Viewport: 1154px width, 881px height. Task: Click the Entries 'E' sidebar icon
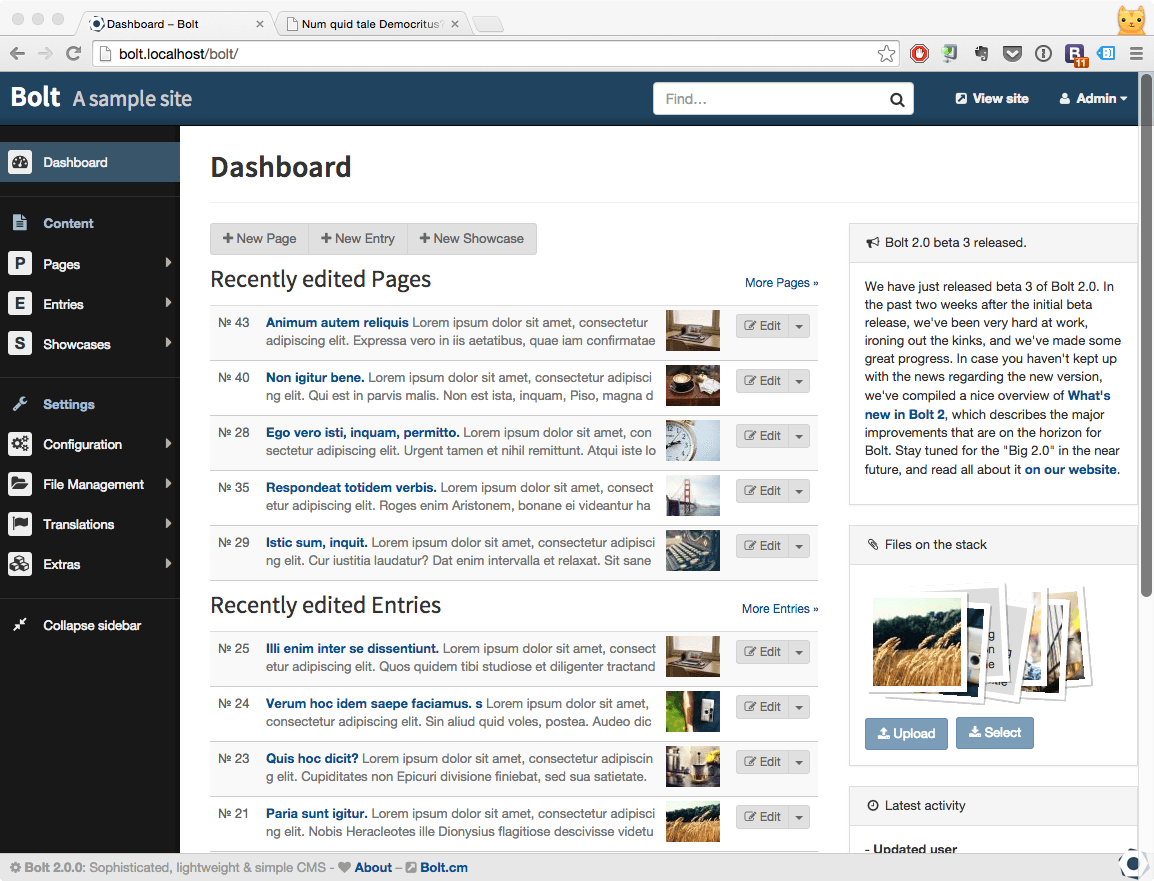(20, 303)
